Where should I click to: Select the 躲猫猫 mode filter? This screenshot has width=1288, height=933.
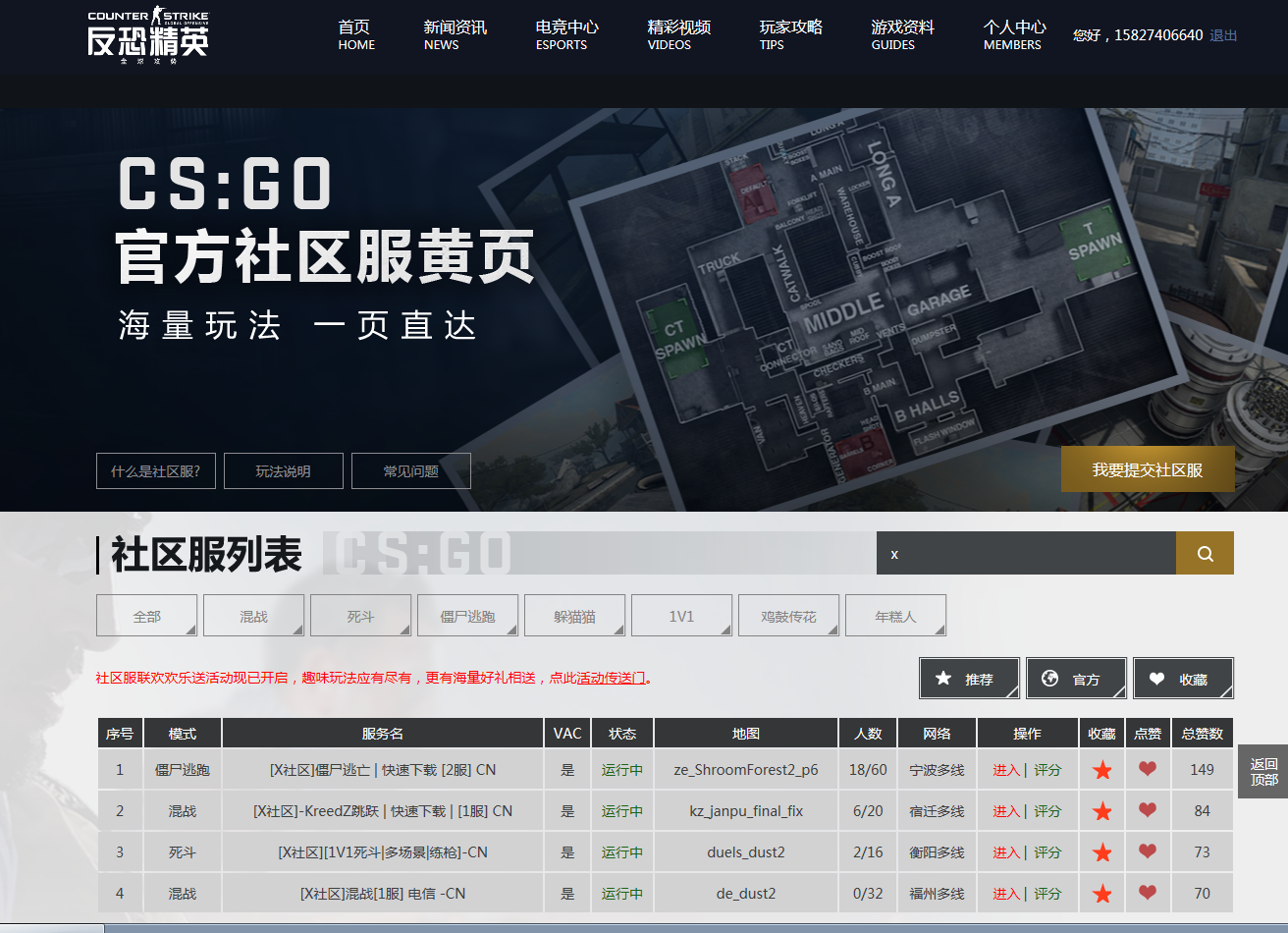[x=574, y=617]
